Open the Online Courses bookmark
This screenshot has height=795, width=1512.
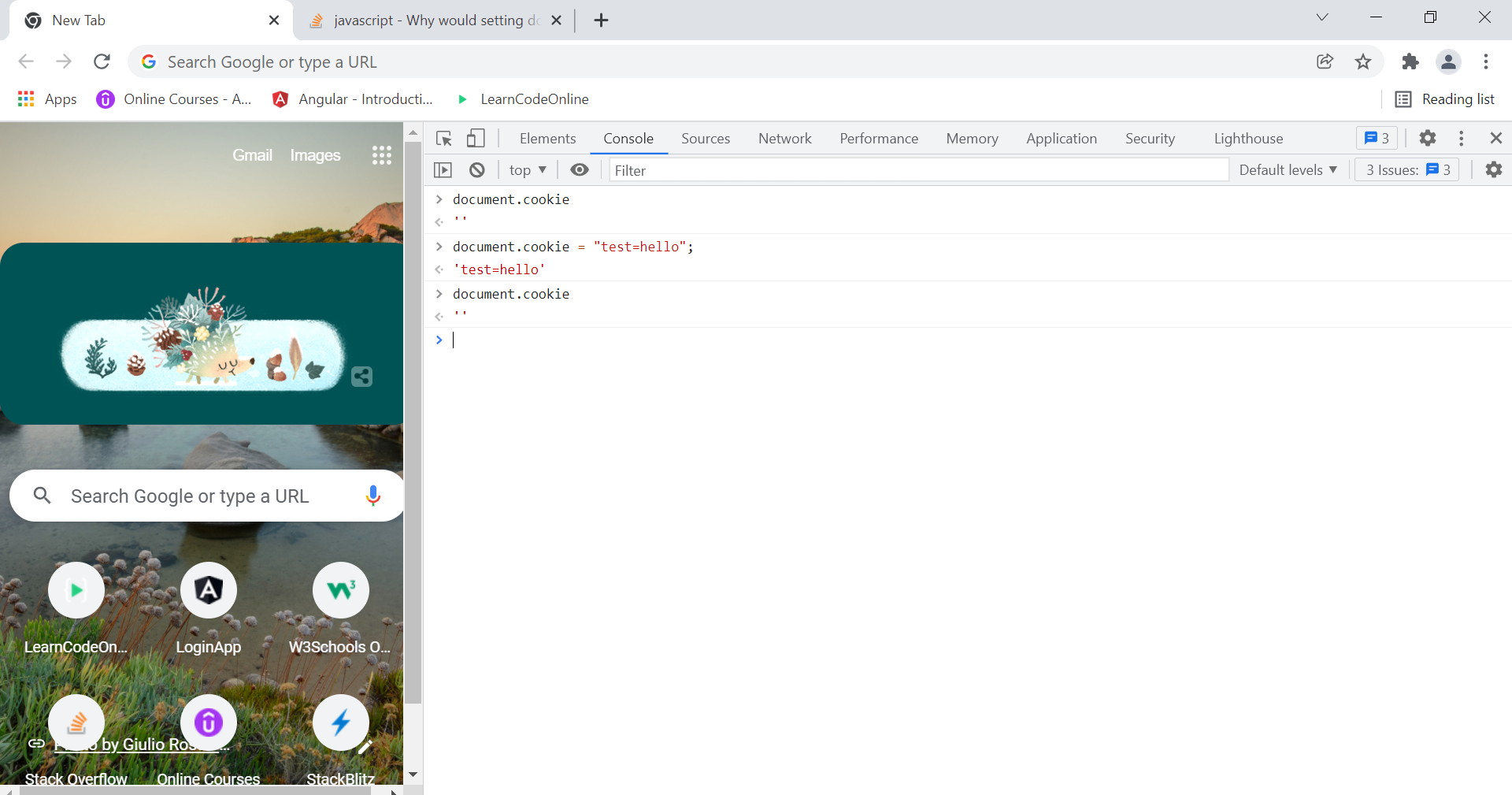(x=174, y=99)
